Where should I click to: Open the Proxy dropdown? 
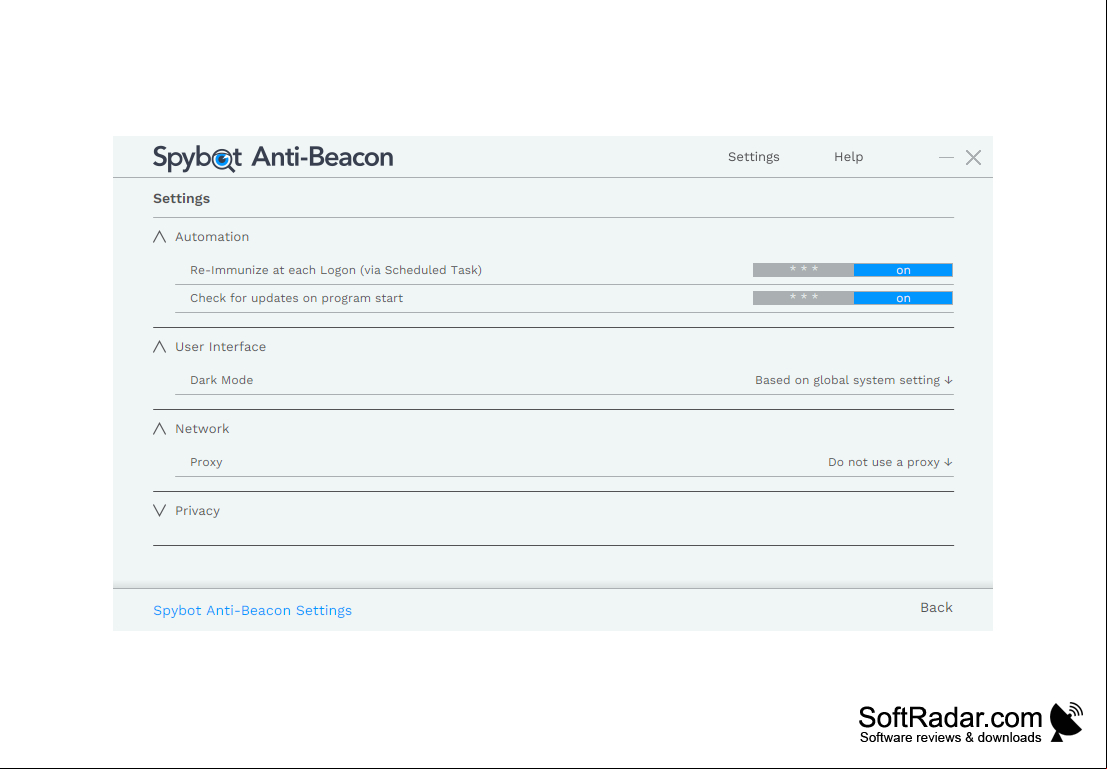click(890, 462)
